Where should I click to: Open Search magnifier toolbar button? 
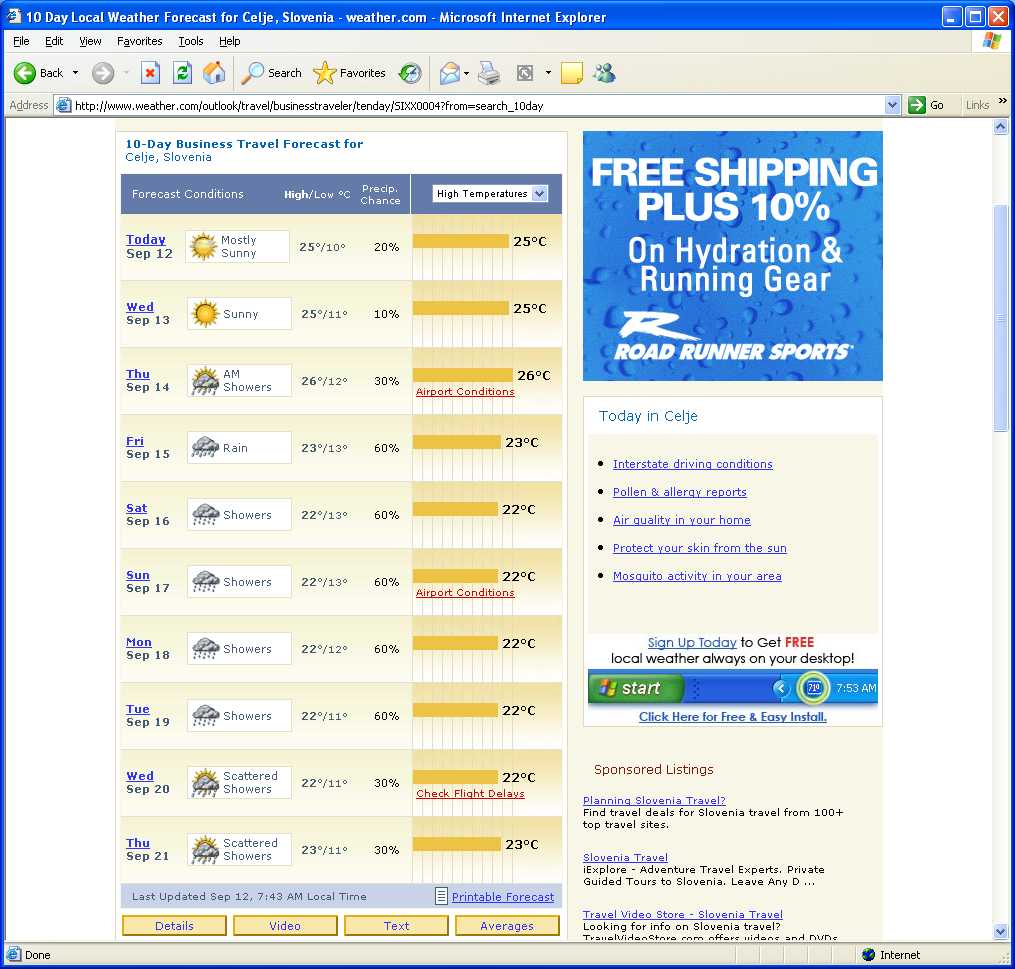[271, 73]
